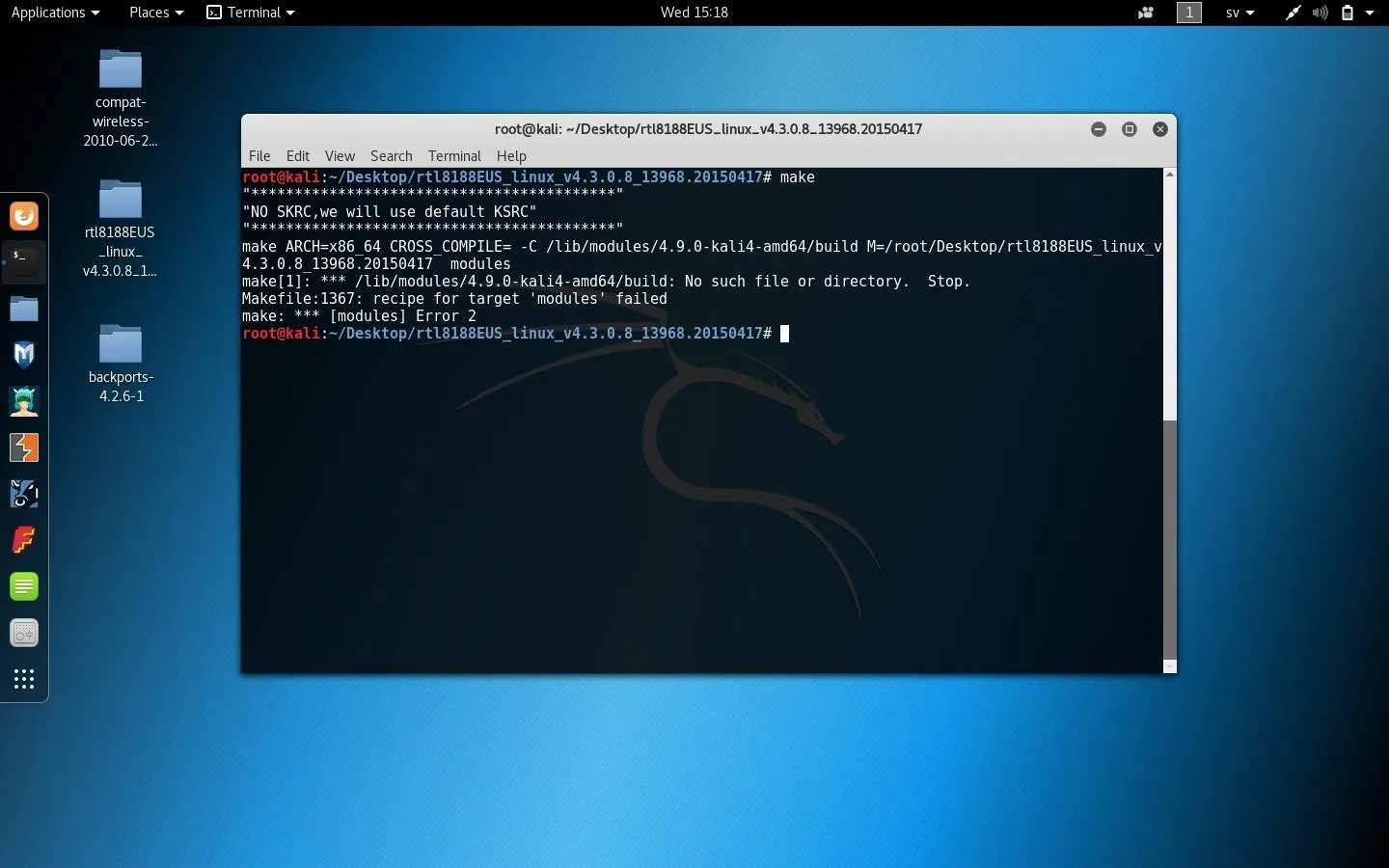Launch Maltego from the dock
1389x868 pixels.
click(24, 494)
